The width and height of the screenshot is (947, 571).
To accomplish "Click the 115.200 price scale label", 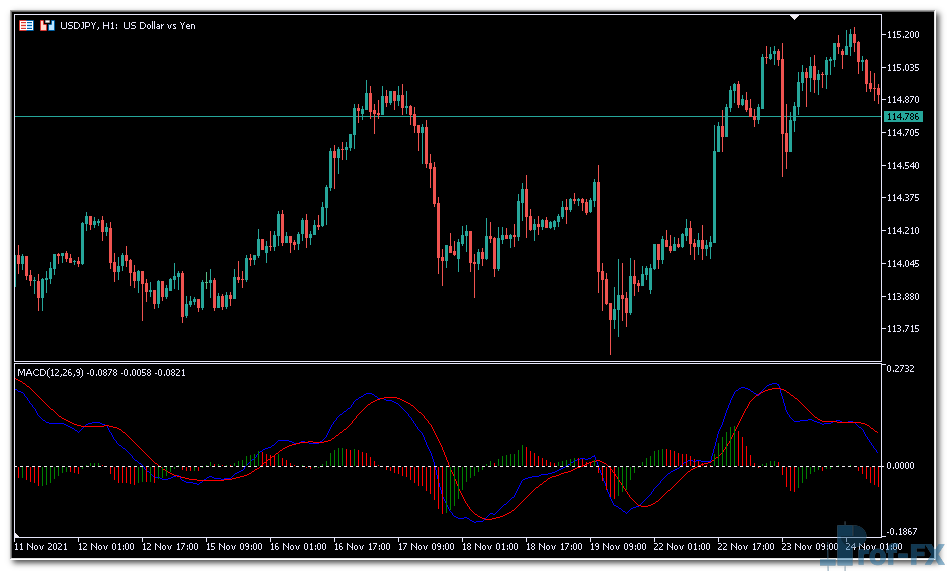I will pos(902,35).
